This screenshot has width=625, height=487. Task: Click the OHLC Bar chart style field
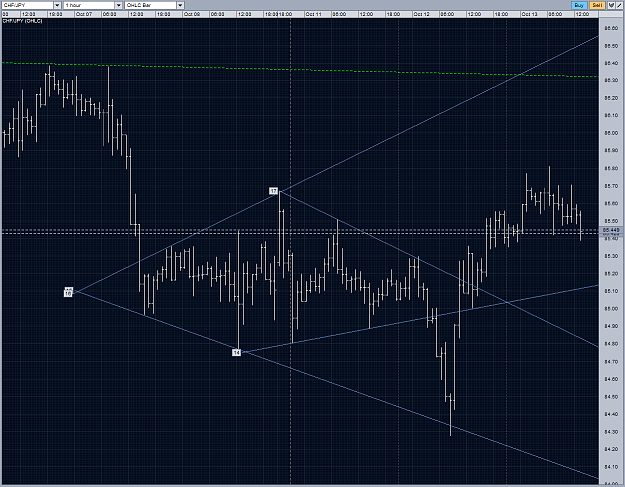tap(151, 5)
